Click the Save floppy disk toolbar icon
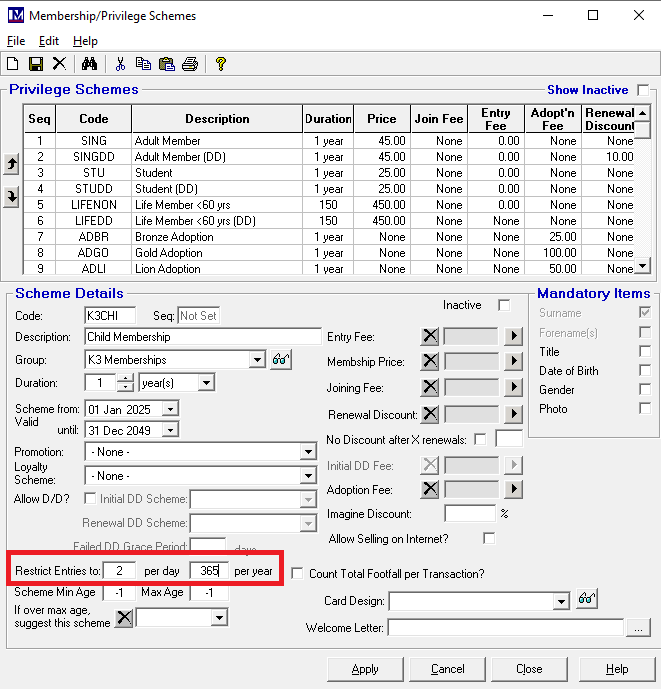Screen dimensions: 661x689 tap(36, 64)
